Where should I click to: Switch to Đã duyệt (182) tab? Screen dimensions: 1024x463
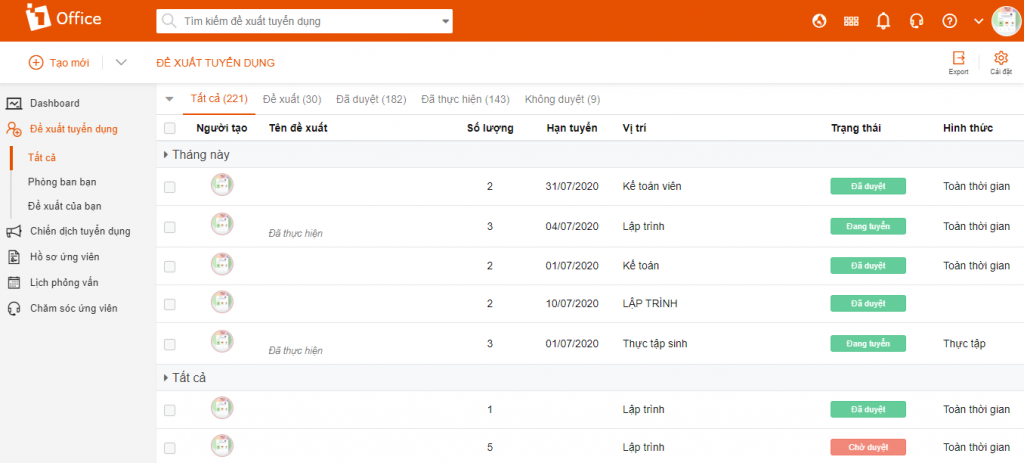click(x=371, y=99)
